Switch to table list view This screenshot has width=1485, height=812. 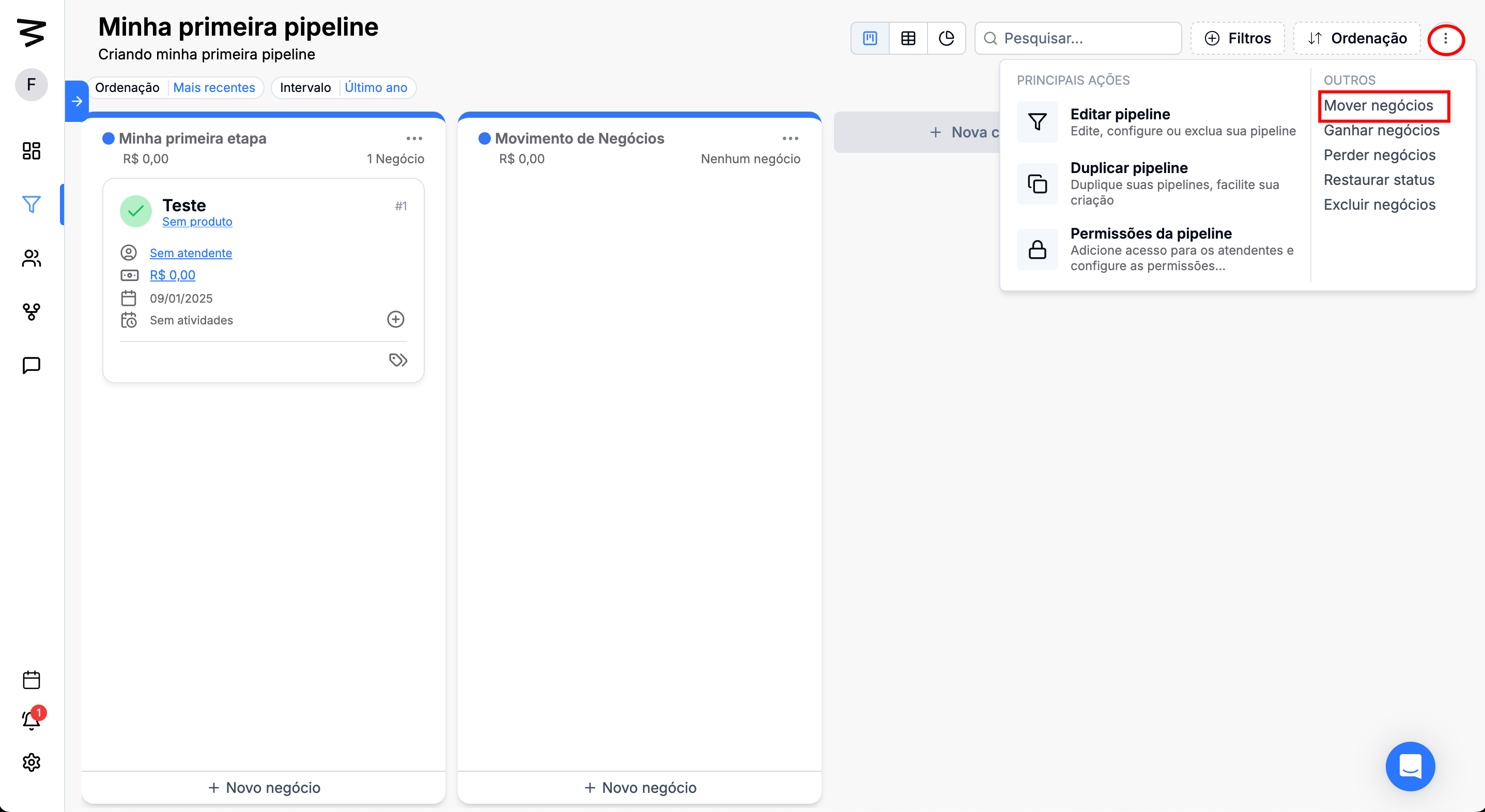click(908, 38)
